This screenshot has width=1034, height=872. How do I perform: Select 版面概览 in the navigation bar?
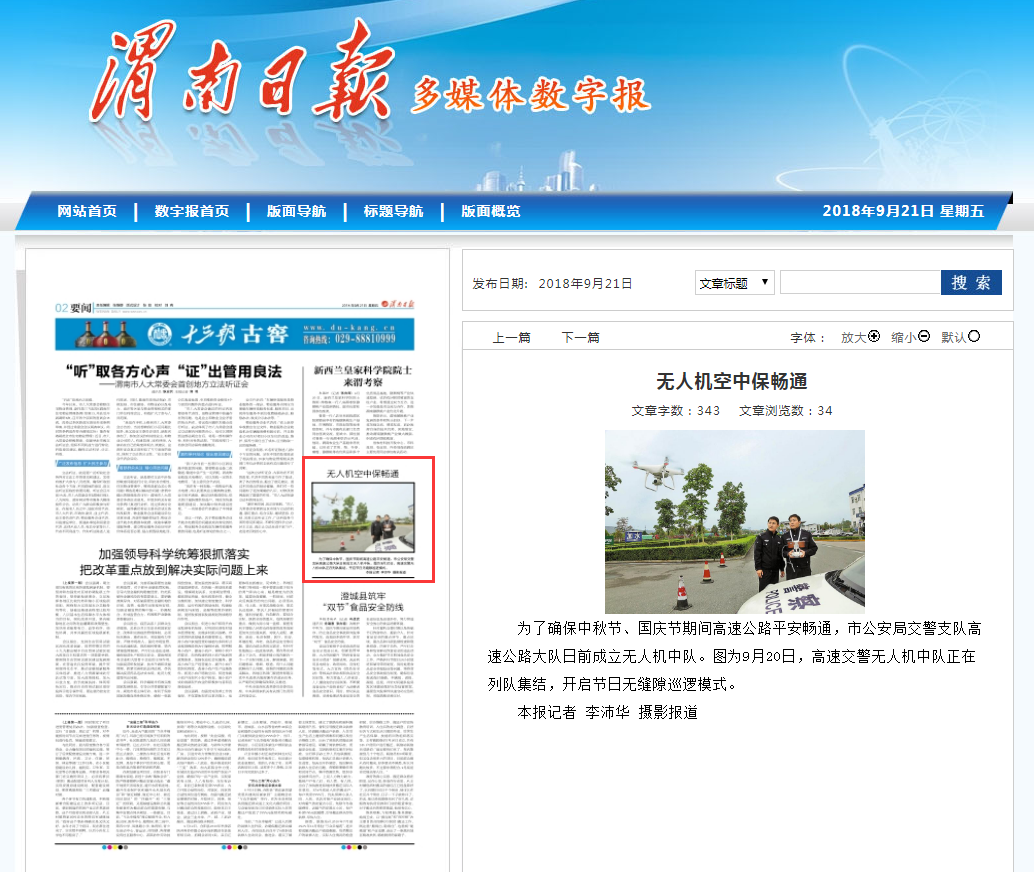coord(490,211)
